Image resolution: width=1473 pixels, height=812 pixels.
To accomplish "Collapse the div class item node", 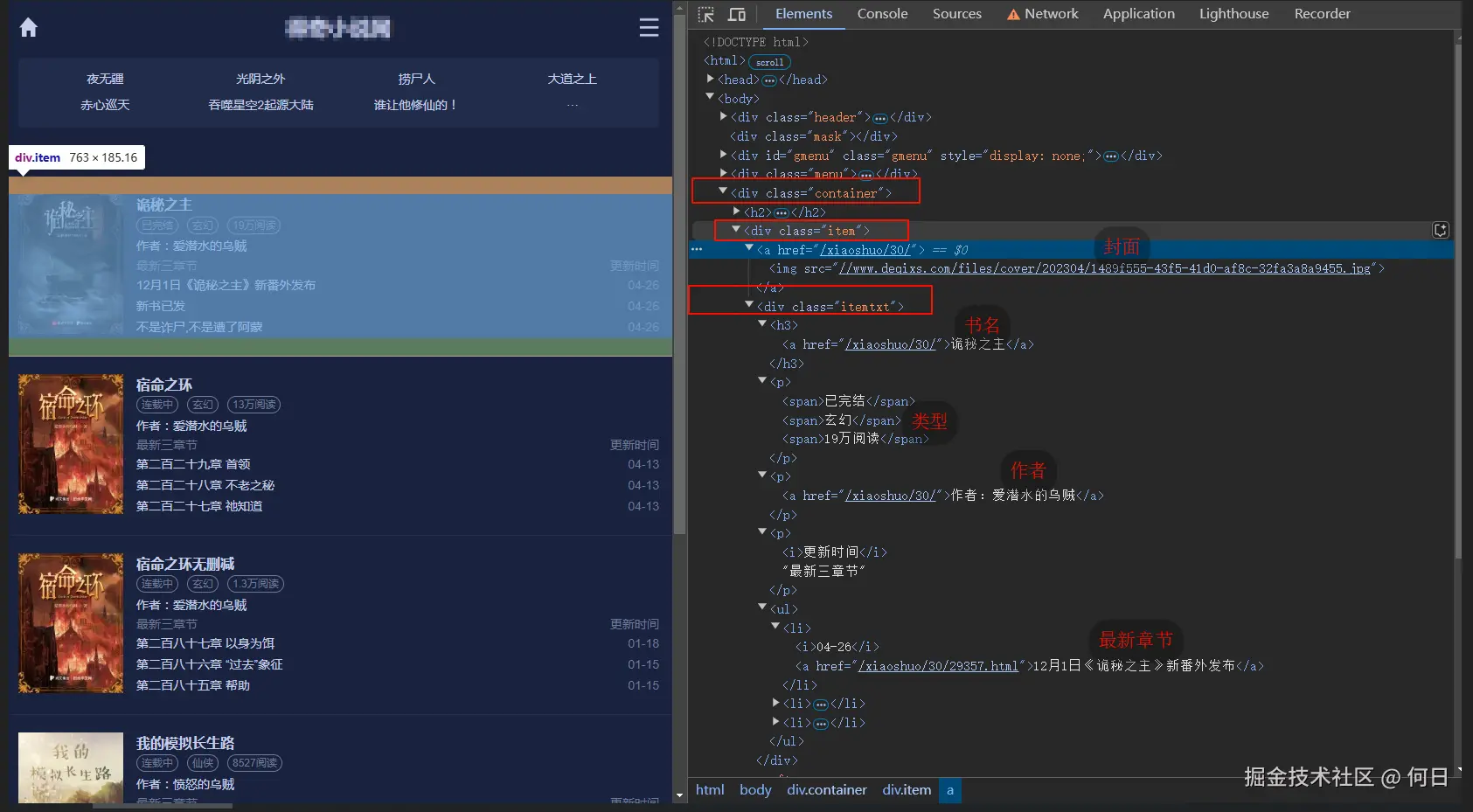I will pos(736,230).
